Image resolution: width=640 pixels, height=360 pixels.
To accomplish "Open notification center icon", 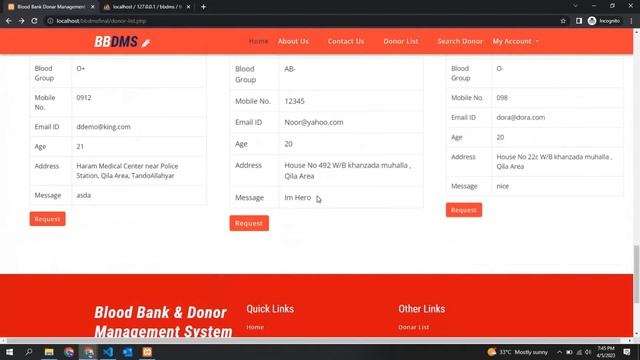I will [x=627, y=352].
